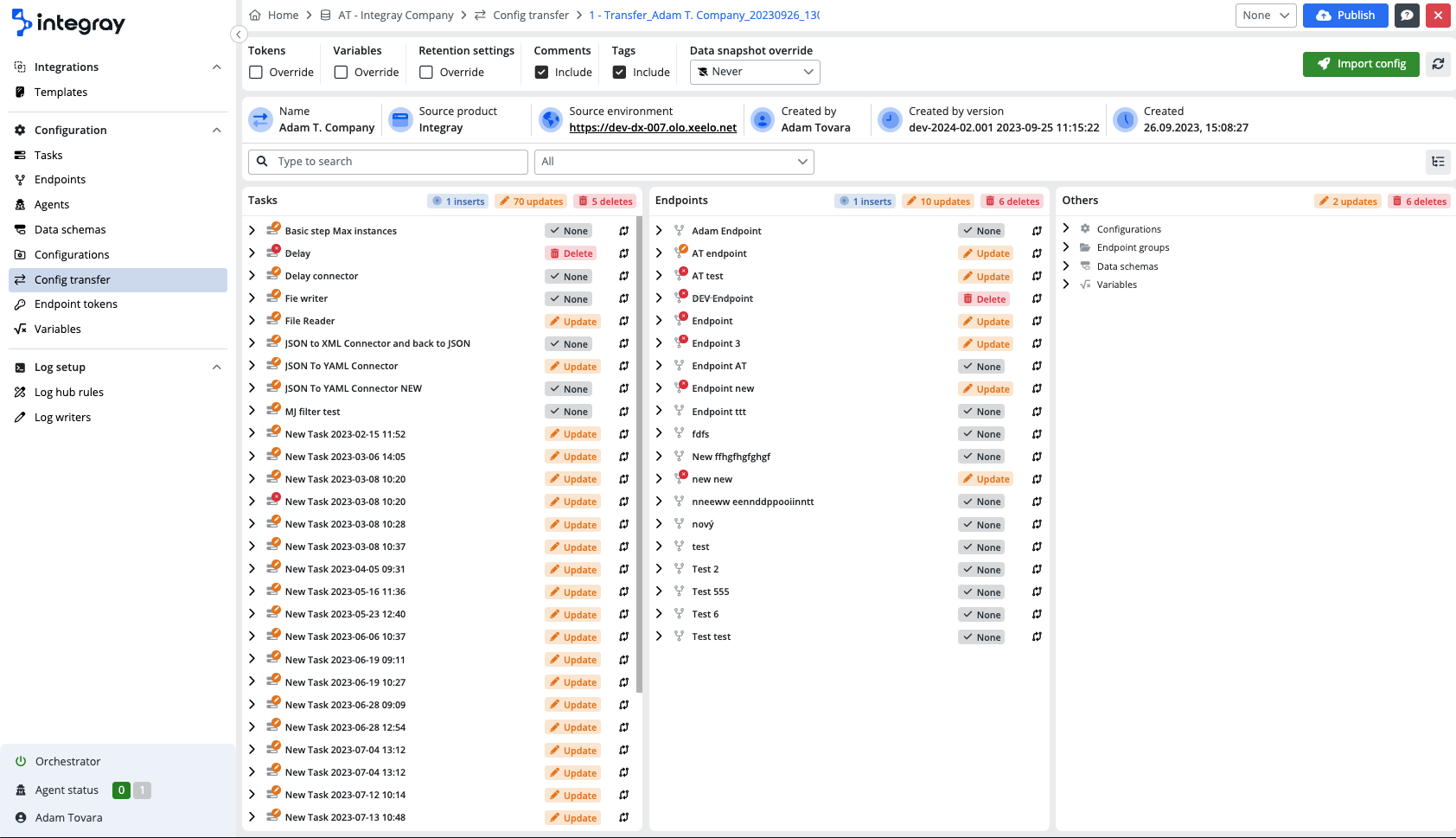
Task: Open the Data snapshot override dropdown
Action: (x=755, y=72)
